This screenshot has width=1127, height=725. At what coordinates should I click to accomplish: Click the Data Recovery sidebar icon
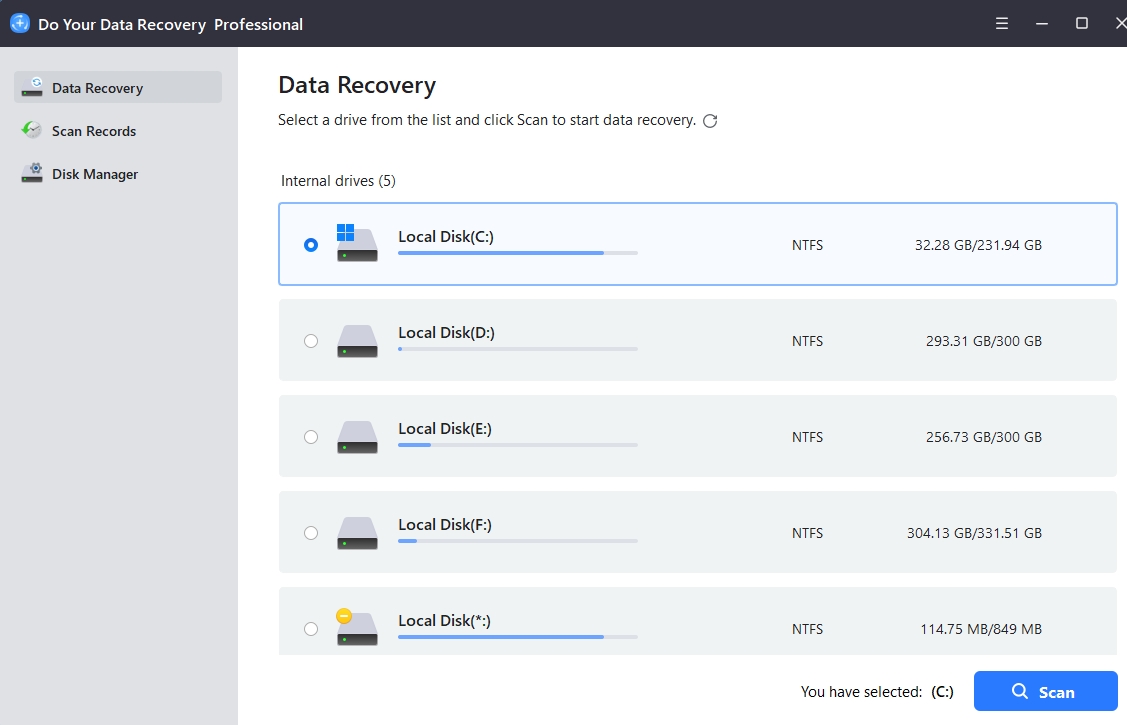point(33,87)
